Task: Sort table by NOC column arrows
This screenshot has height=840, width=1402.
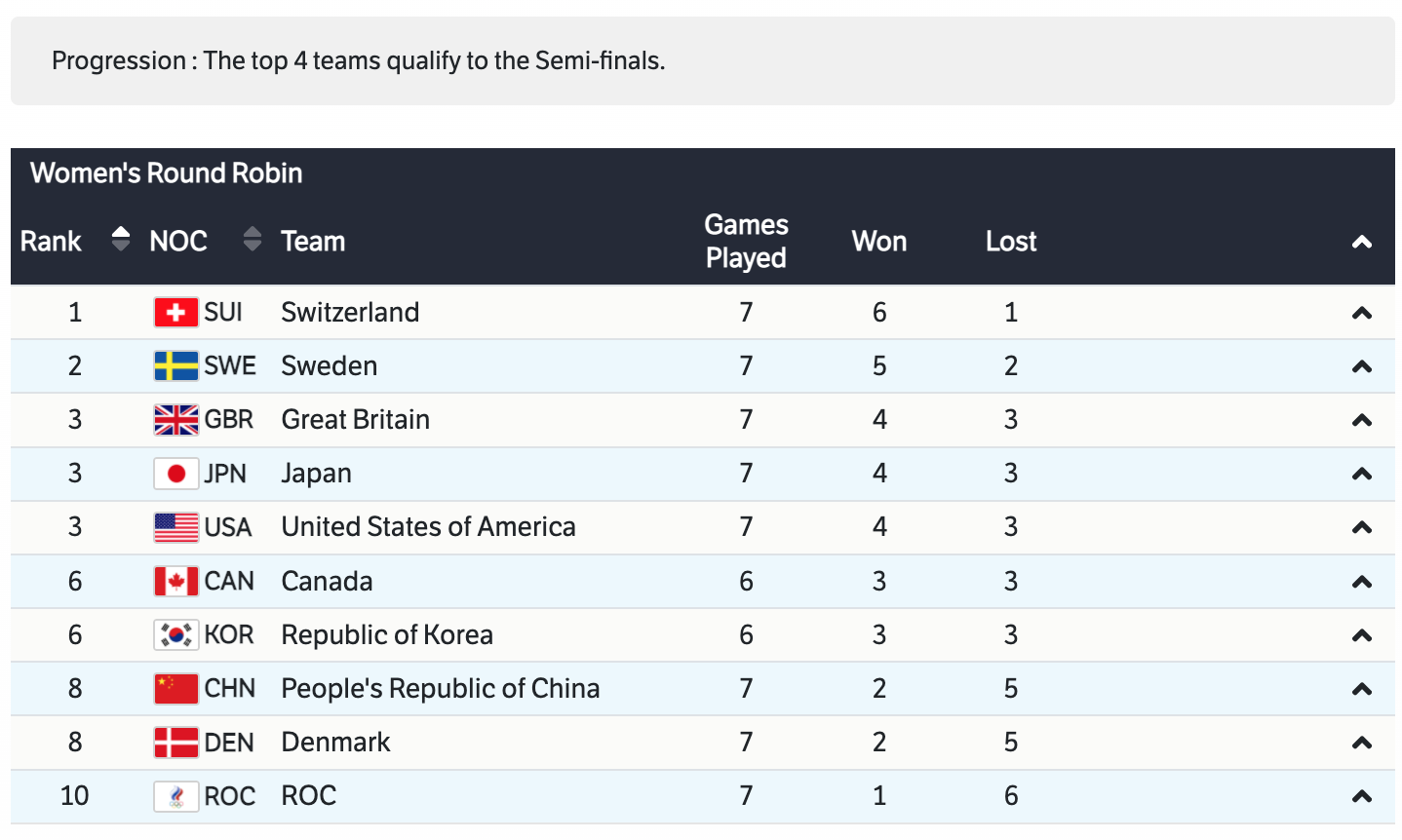Action: [253, 240]
